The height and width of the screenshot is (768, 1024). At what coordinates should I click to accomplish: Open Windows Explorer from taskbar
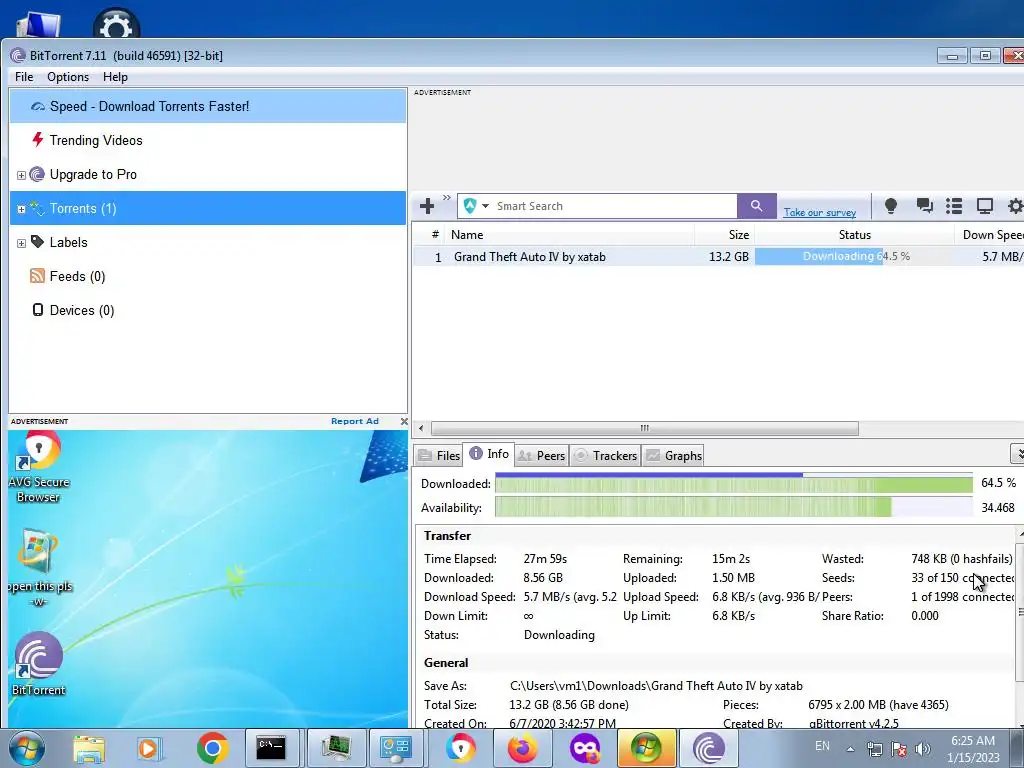[89, 749]
